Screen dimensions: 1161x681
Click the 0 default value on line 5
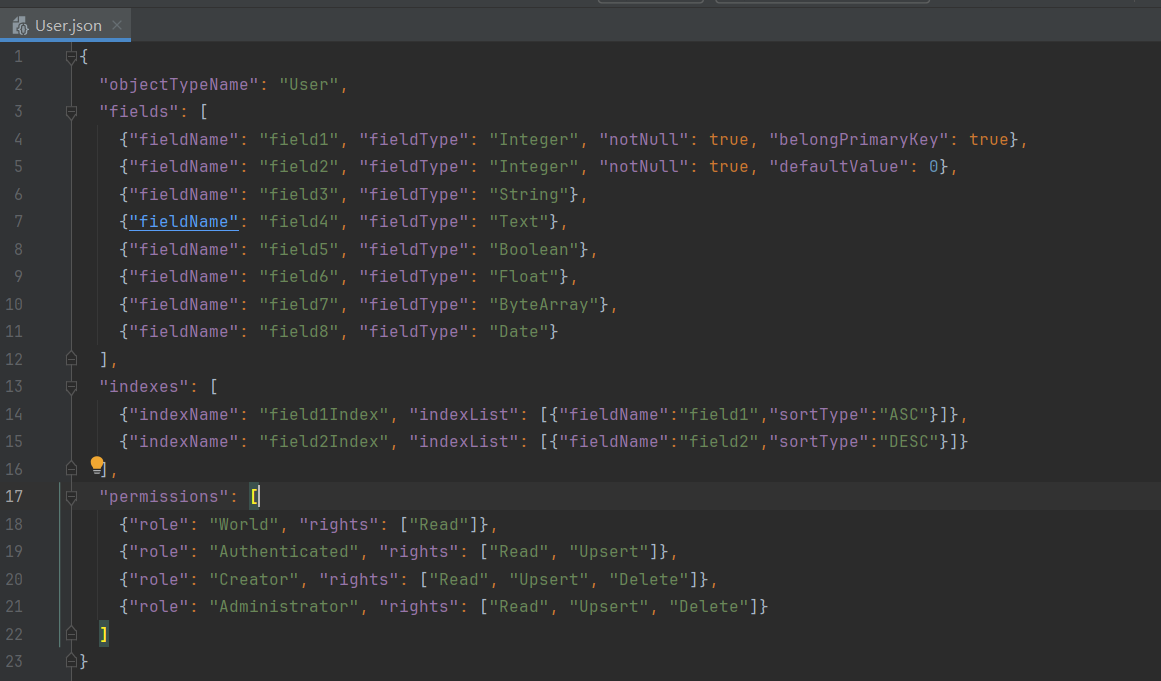tap(934, 167)
